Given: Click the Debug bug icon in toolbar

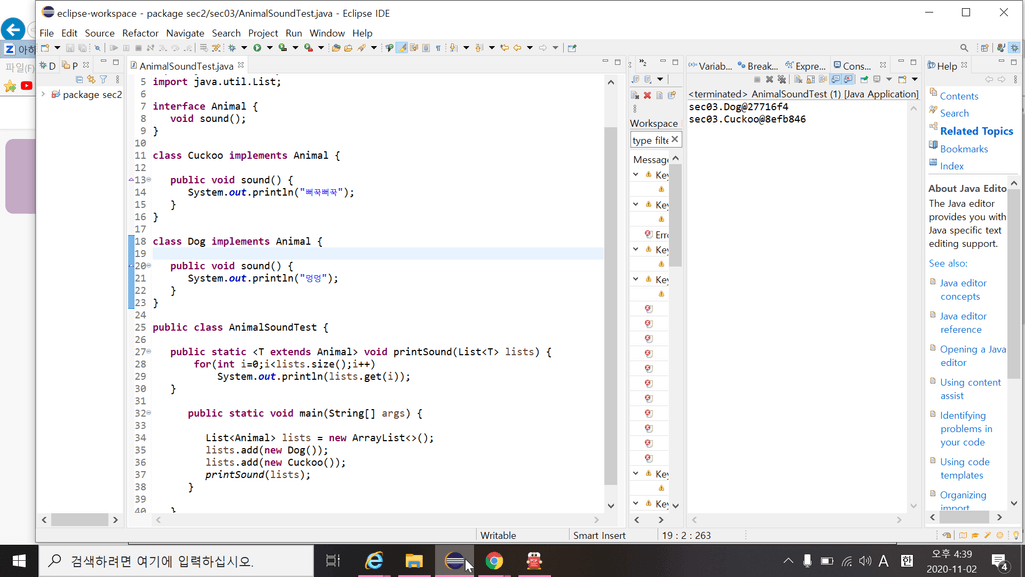Looking at the screenshot, I should [x=231, y=48].
